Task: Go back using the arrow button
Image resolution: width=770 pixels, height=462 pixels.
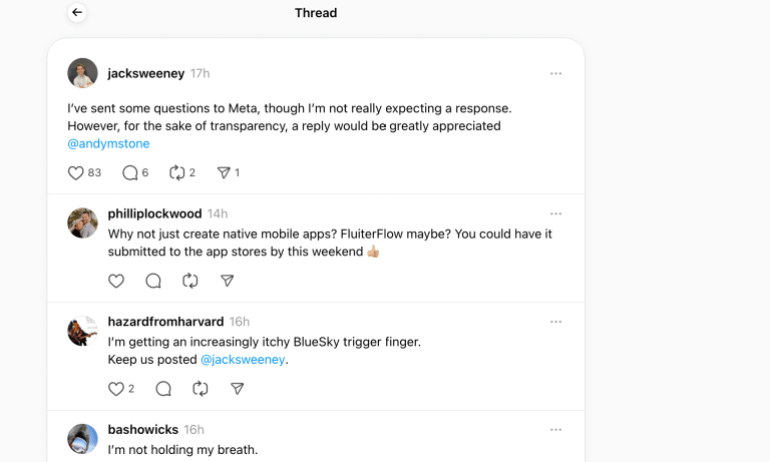Action: coord(77,13)
